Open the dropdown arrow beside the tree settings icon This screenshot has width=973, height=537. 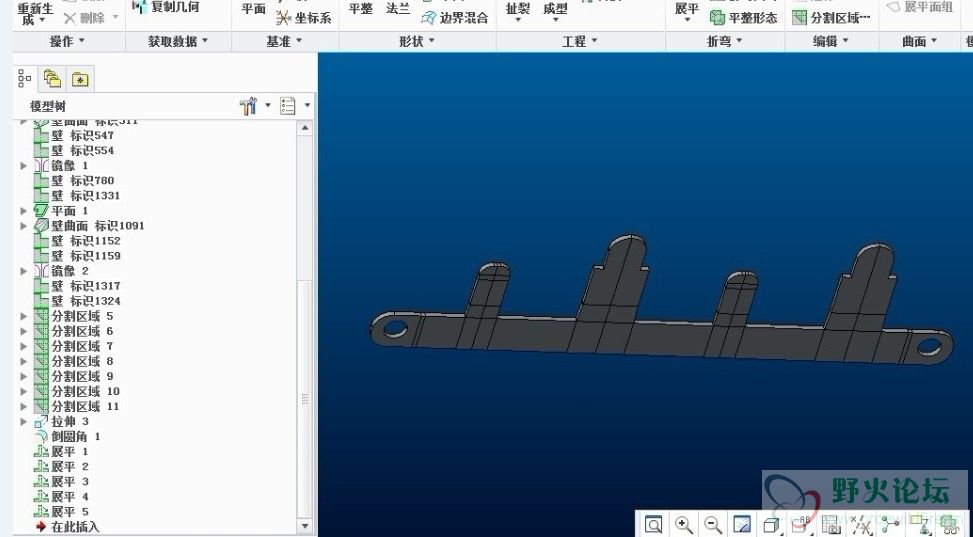point(268,106)
